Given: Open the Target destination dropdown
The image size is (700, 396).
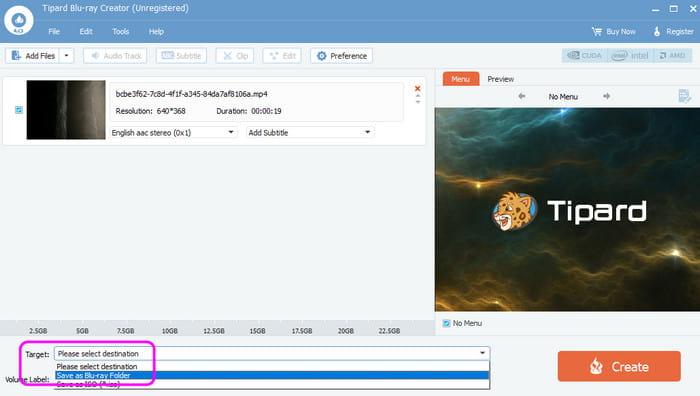Looking at the screenshot, I should tap(272, 354).
